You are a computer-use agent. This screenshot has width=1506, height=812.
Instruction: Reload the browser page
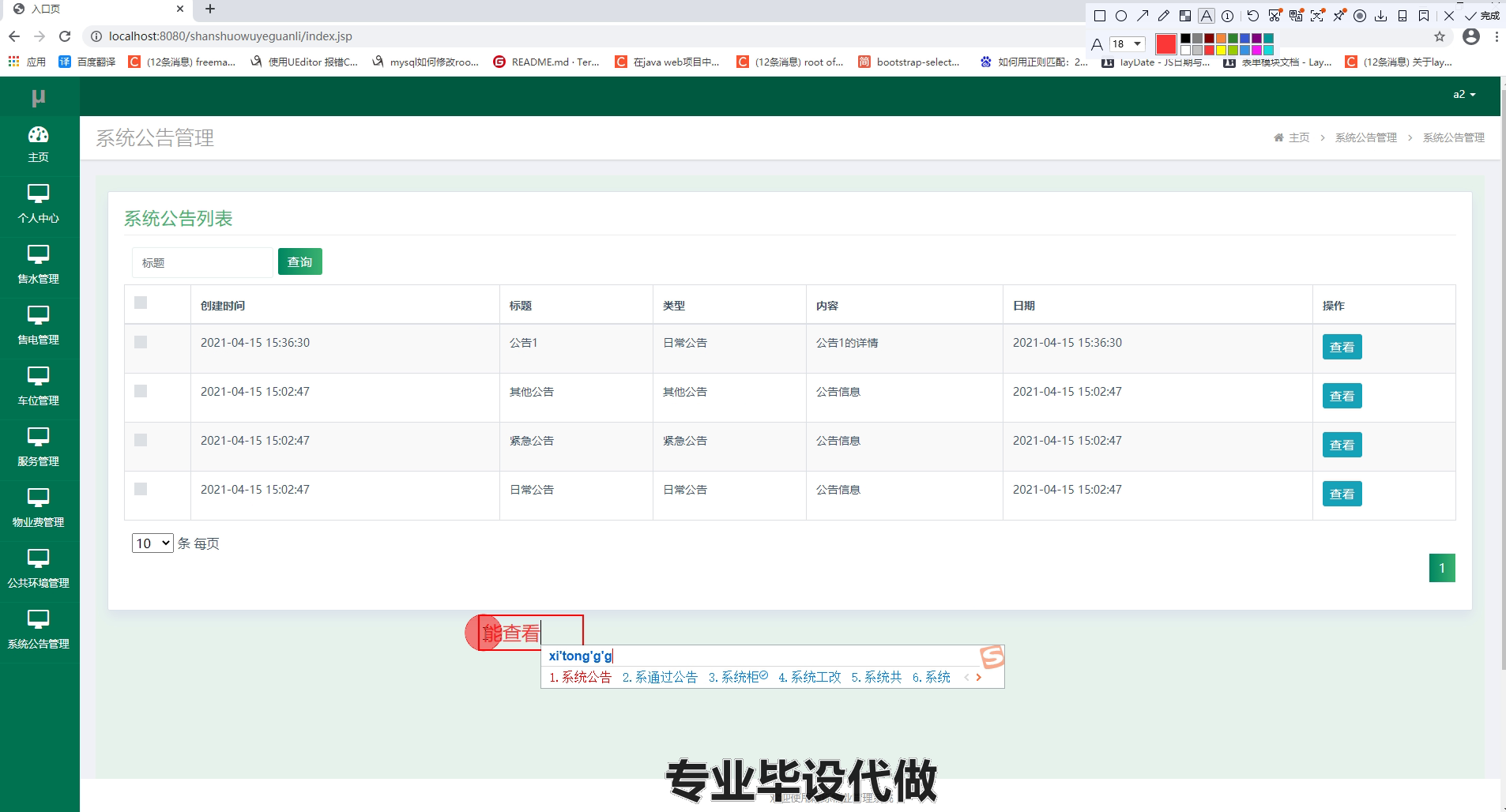(65, 36)
